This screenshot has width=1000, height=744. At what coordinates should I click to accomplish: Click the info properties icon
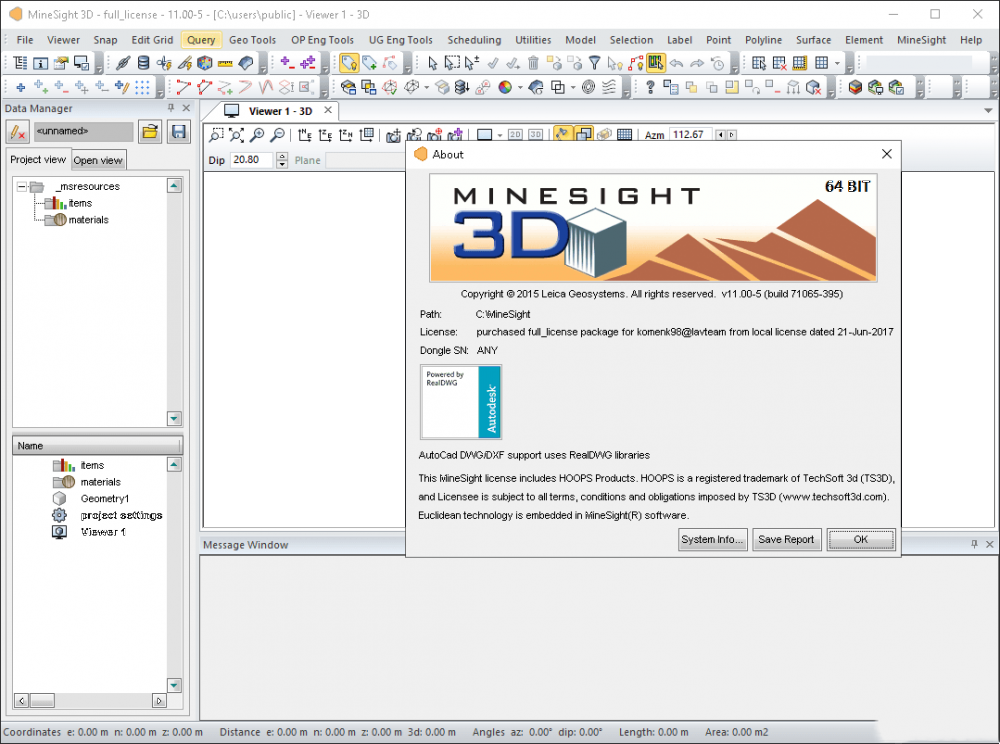point(41,63)
